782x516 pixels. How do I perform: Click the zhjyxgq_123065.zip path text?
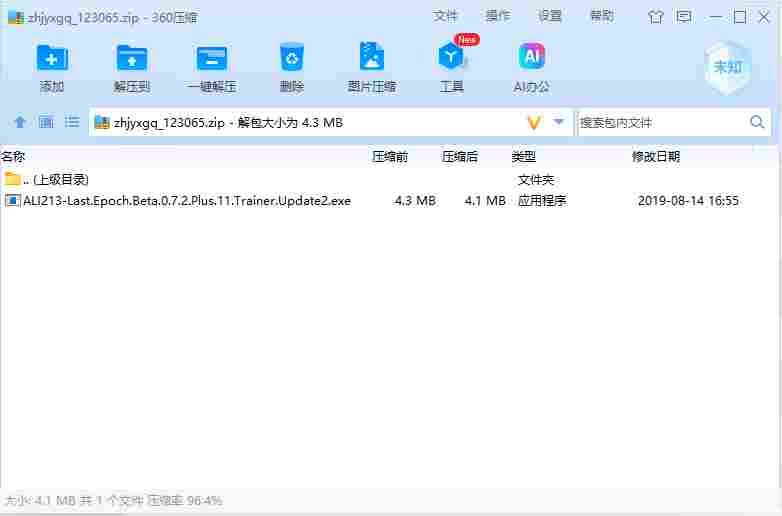coord(169,123)
